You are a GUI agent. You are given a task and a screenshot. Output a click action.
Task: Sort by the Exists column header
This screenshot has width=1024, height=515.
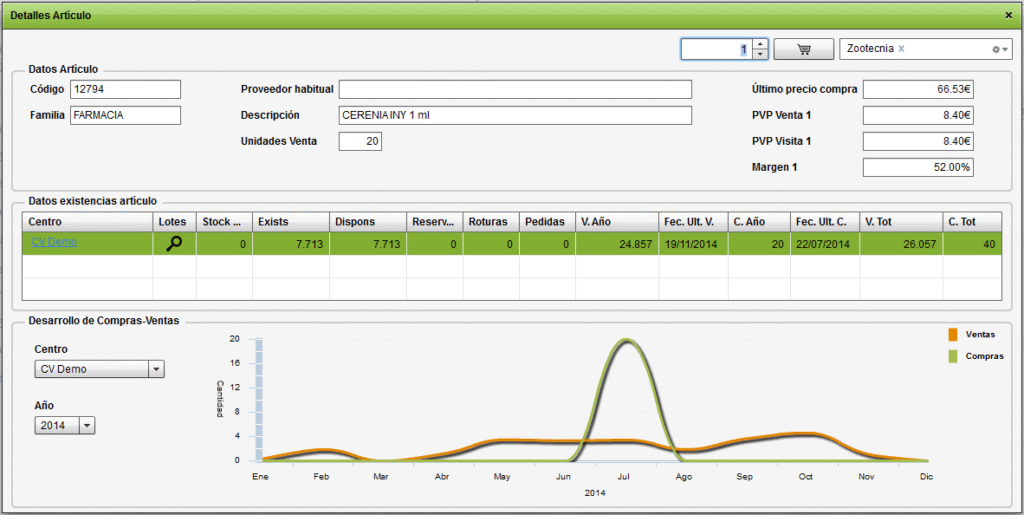click(290, 221)
